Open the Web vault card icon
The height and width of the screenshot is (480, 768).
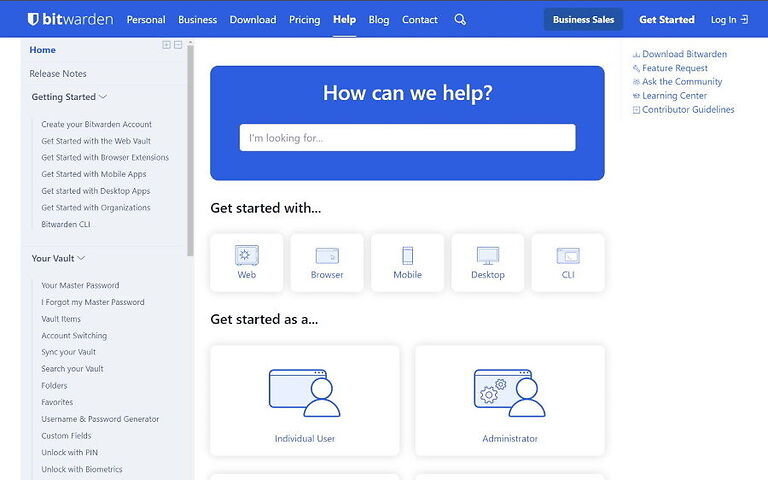247,255
